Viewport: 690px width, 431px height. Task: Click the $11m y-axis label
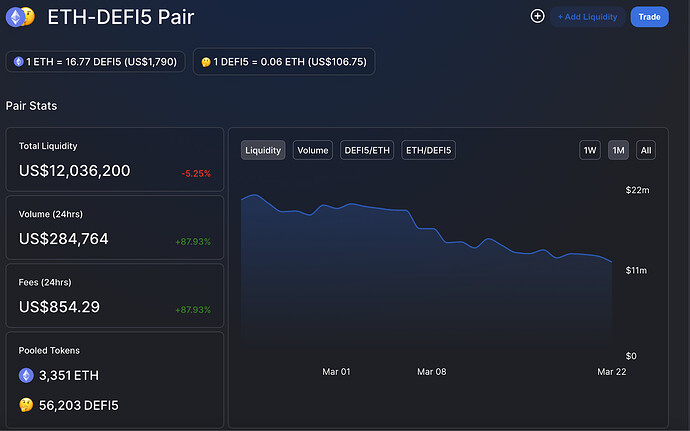point(636,270)
